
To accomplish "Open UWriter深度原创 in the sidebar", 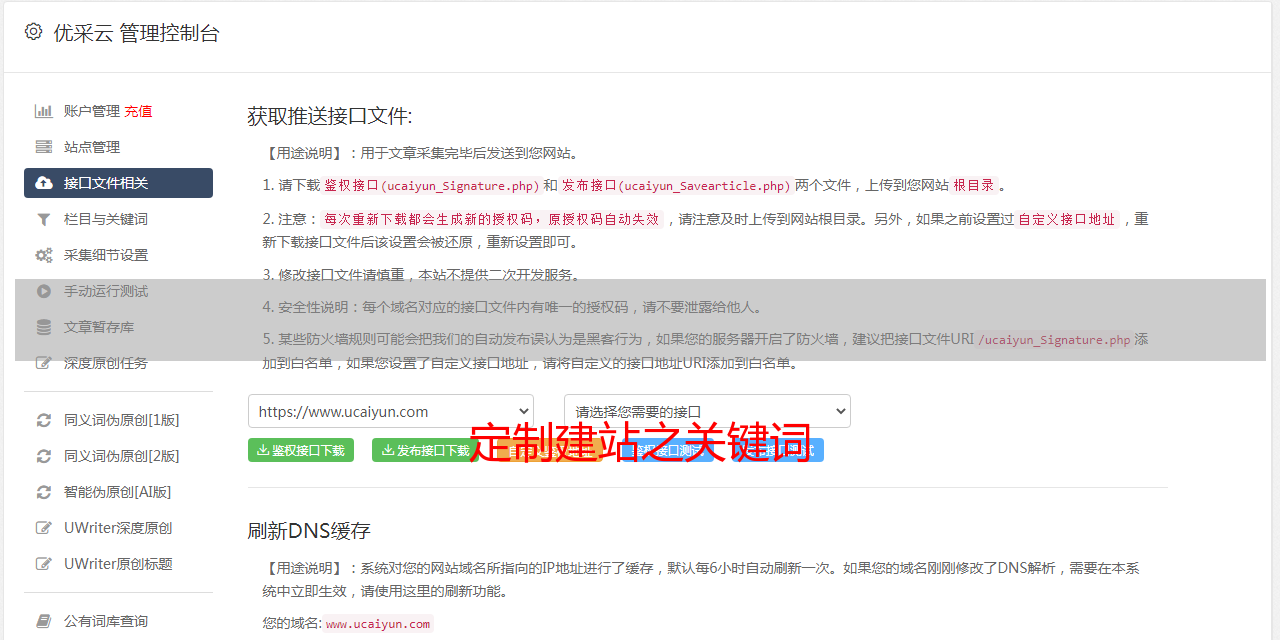I will tap(118, 528).
